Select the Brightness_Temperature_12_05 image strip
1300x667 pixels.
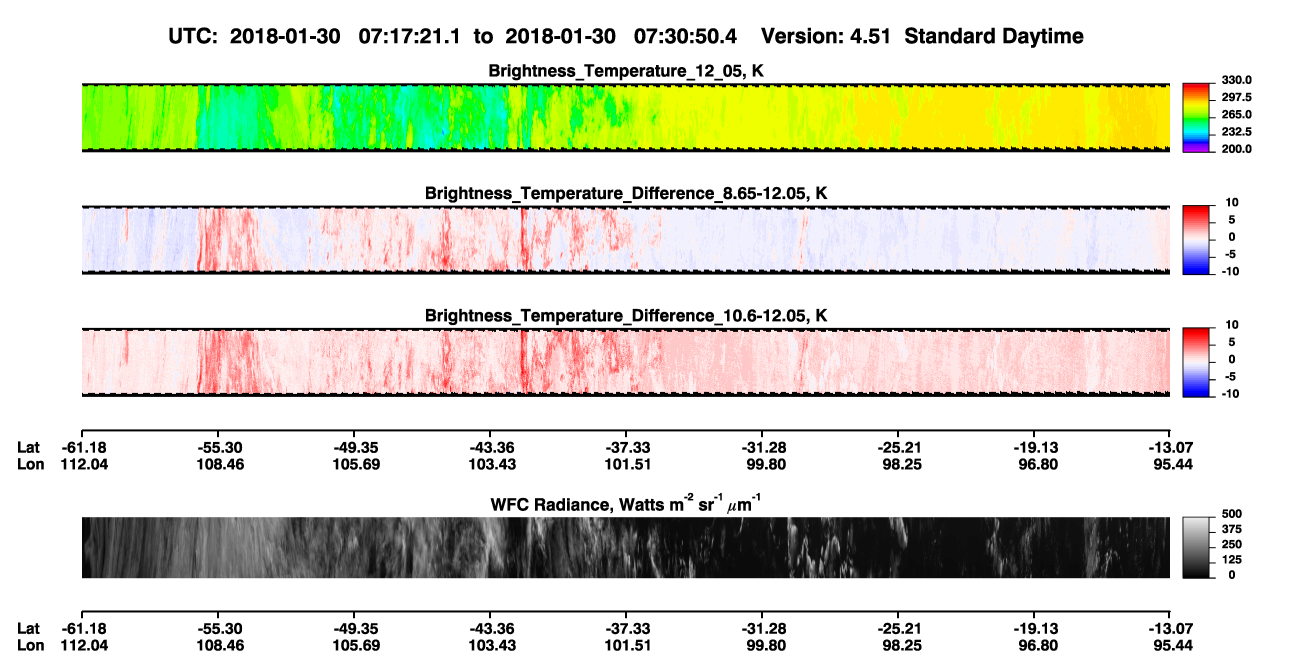point(626,118)
